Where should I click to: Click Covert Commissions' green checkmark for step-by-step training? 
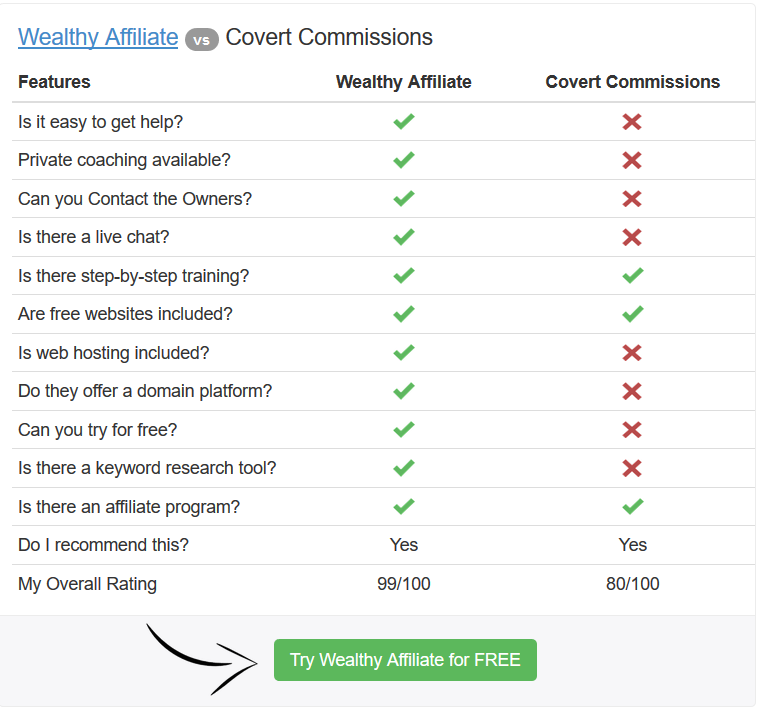click(633, 276)
